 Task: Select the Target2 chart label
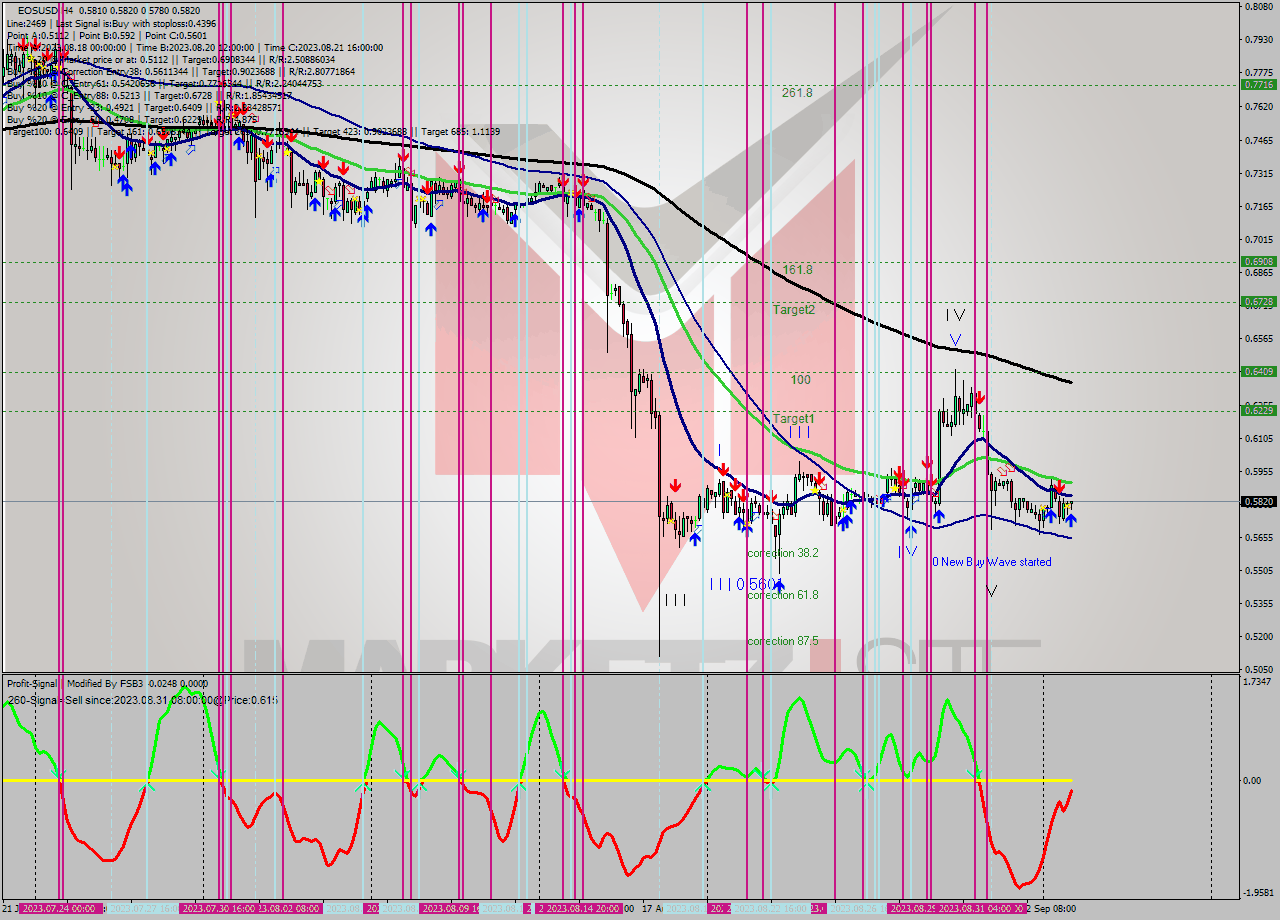coord(793,310)
